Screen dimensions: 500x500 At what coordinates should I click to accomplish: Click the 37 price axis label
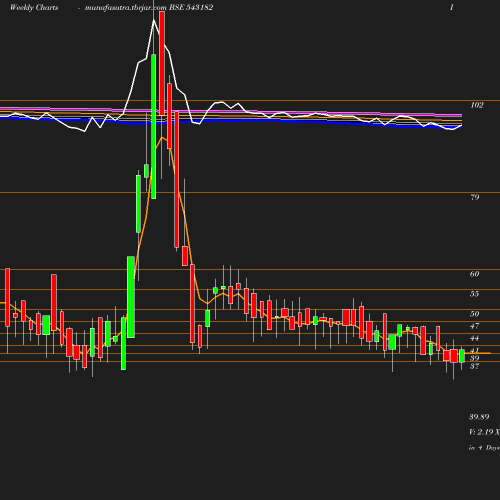click(475, 366)
